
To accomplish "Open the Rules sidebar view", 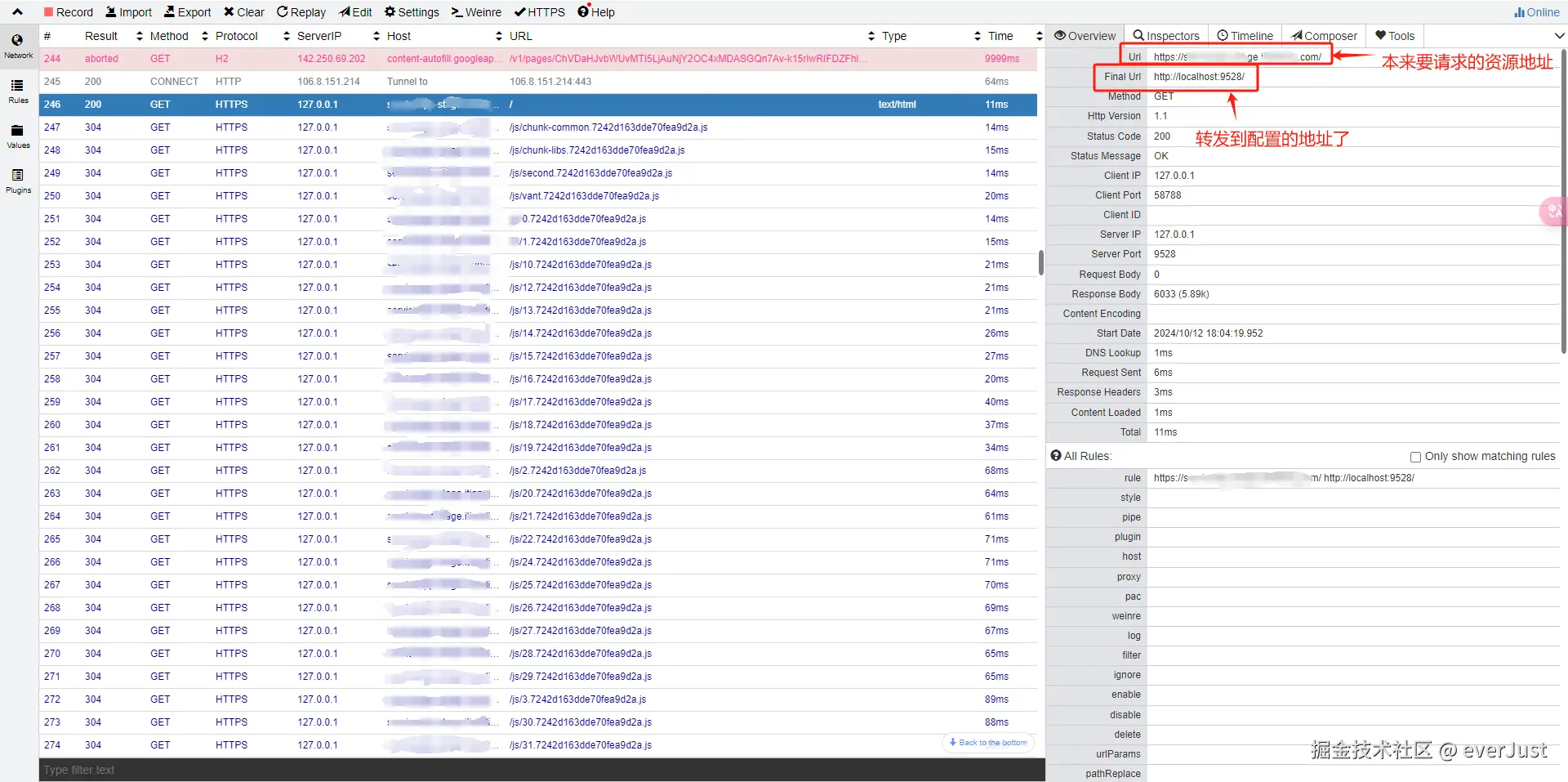I will [x=18, y=91].
